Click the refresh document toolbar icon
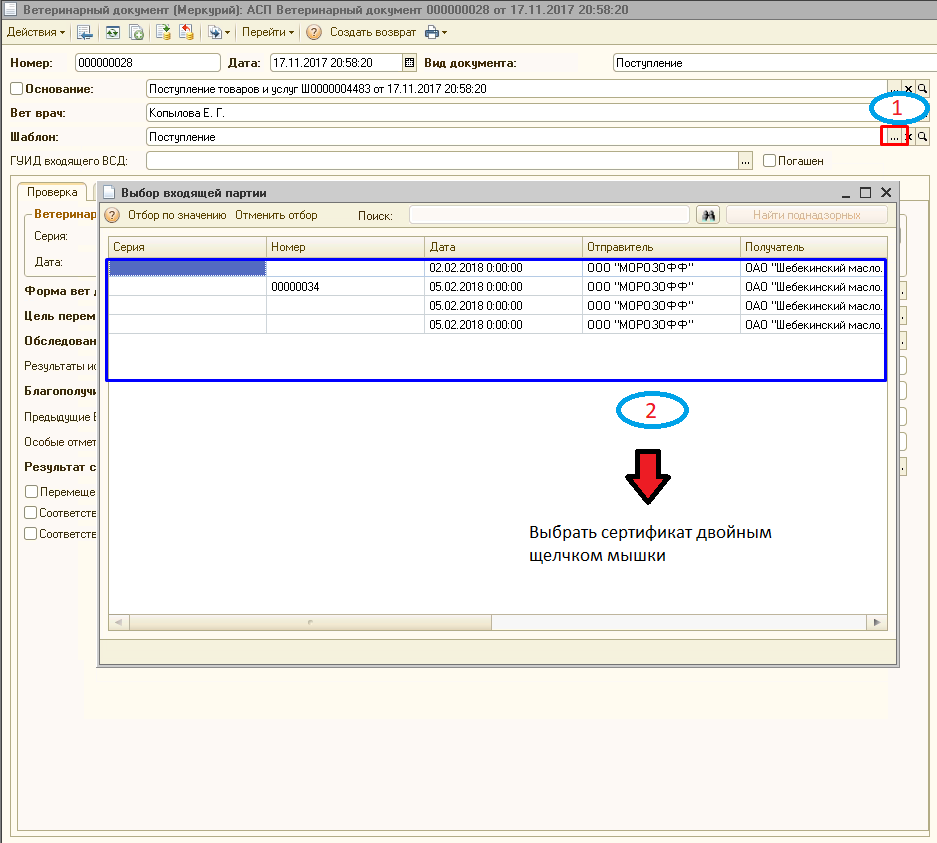 (112, 32)
